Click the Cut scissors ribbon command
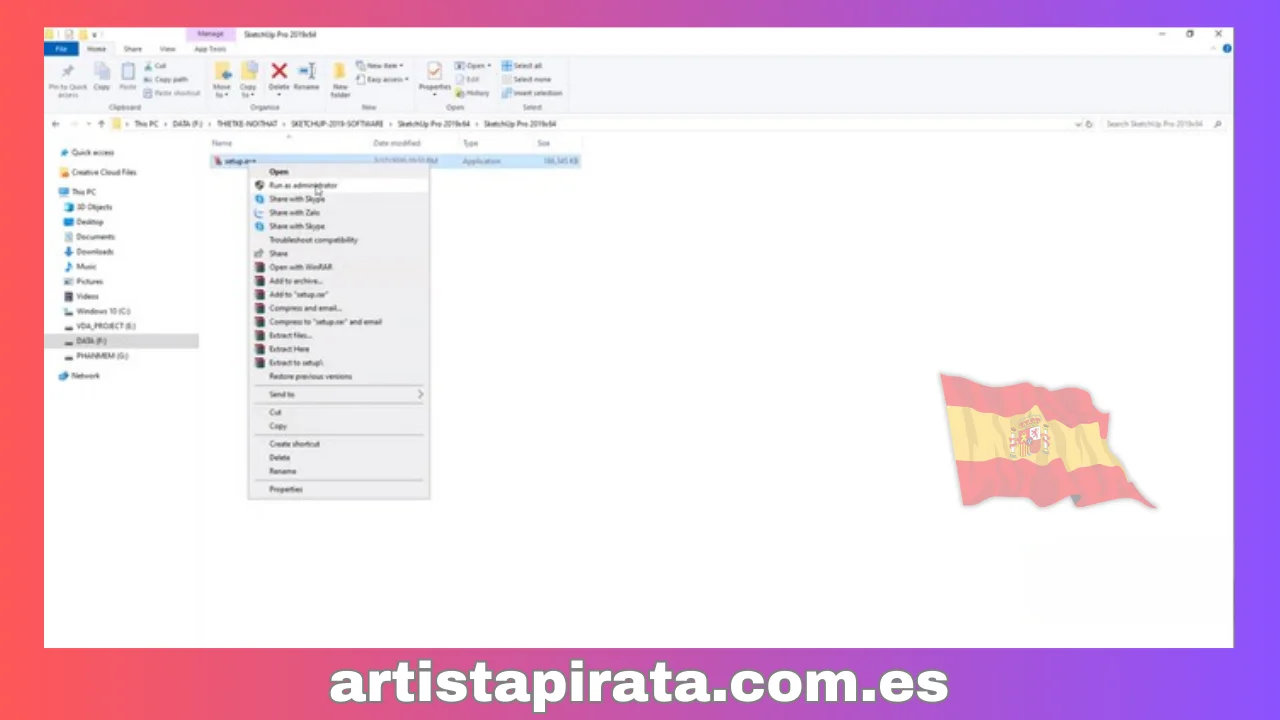Viewport: 1280px width, 720px height. coord(155,66)
